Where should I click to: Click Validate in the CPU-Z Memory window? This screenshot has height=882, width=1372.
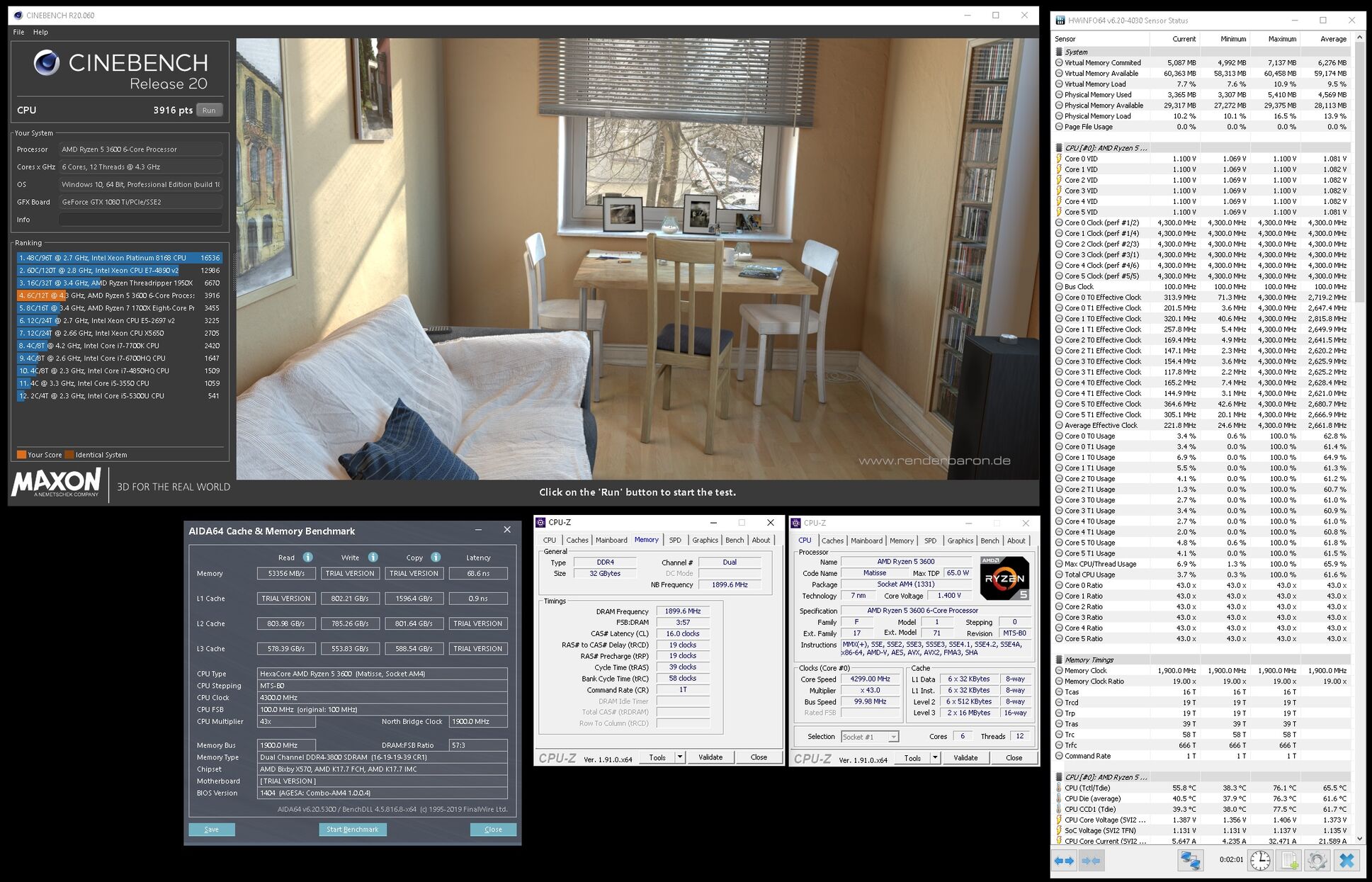pos(710,757)
